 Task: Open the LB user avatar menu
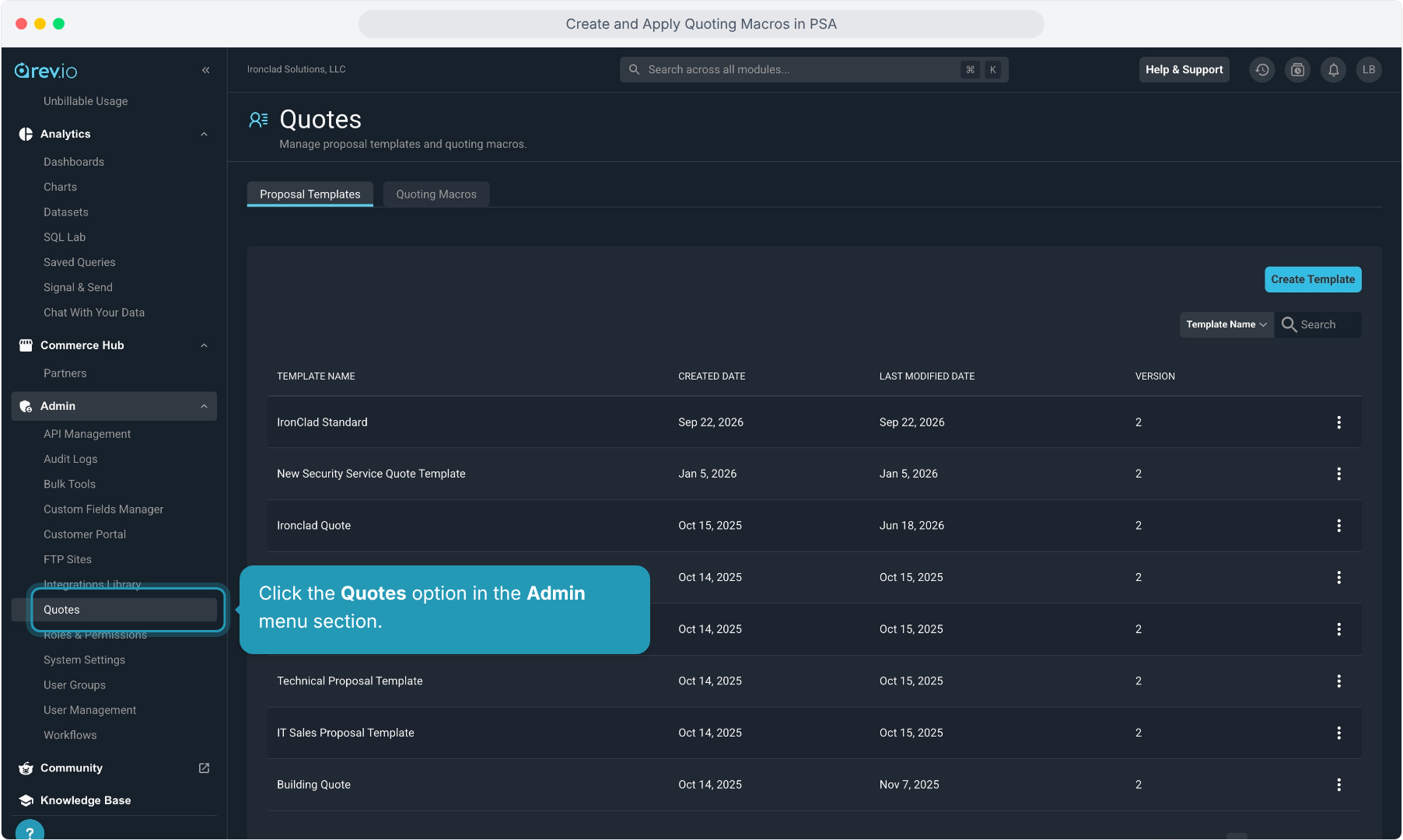(1369, 70)
